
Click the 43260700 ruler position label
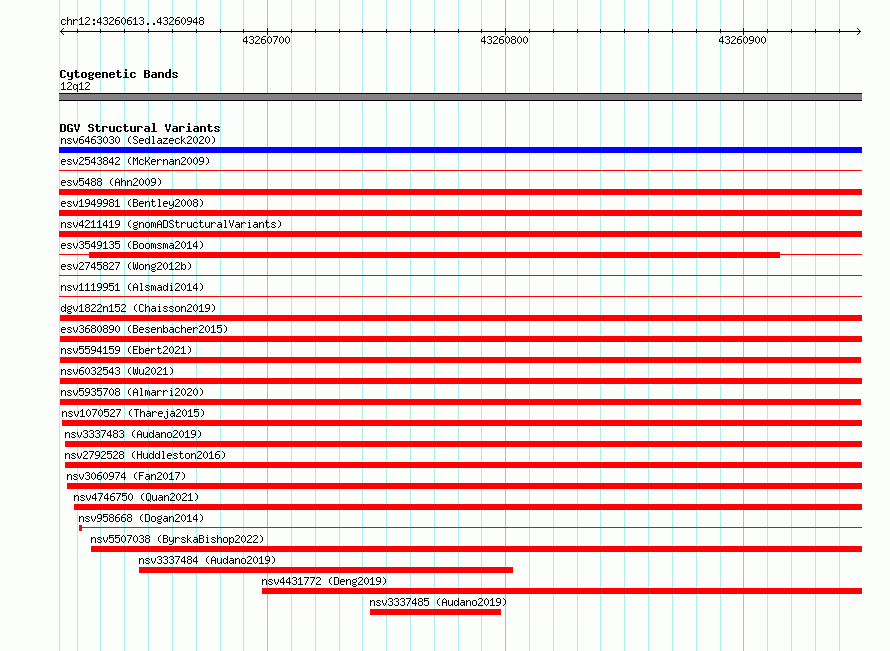tap(266, 40)
